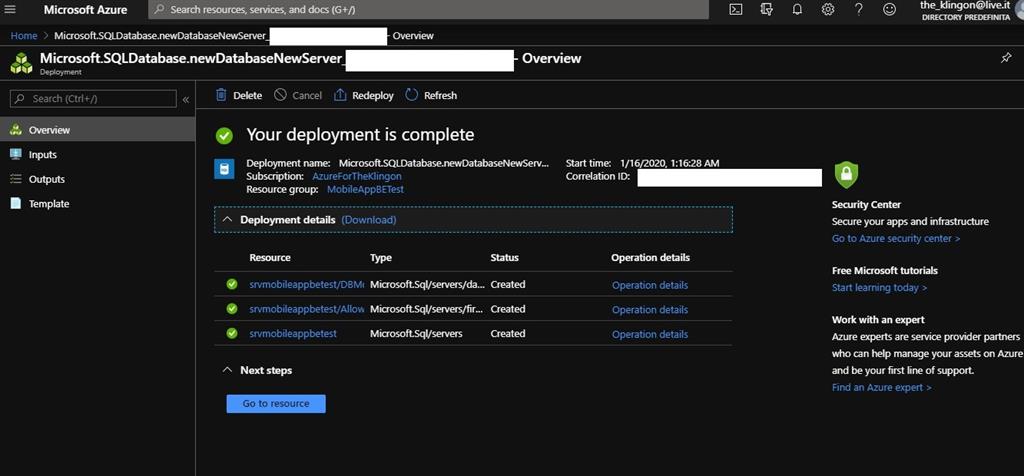This screenshot has width=1024, height=476.
Task: Click status check for srvmobileappbetest/DBM row
Action: click(x=232, y=284)
